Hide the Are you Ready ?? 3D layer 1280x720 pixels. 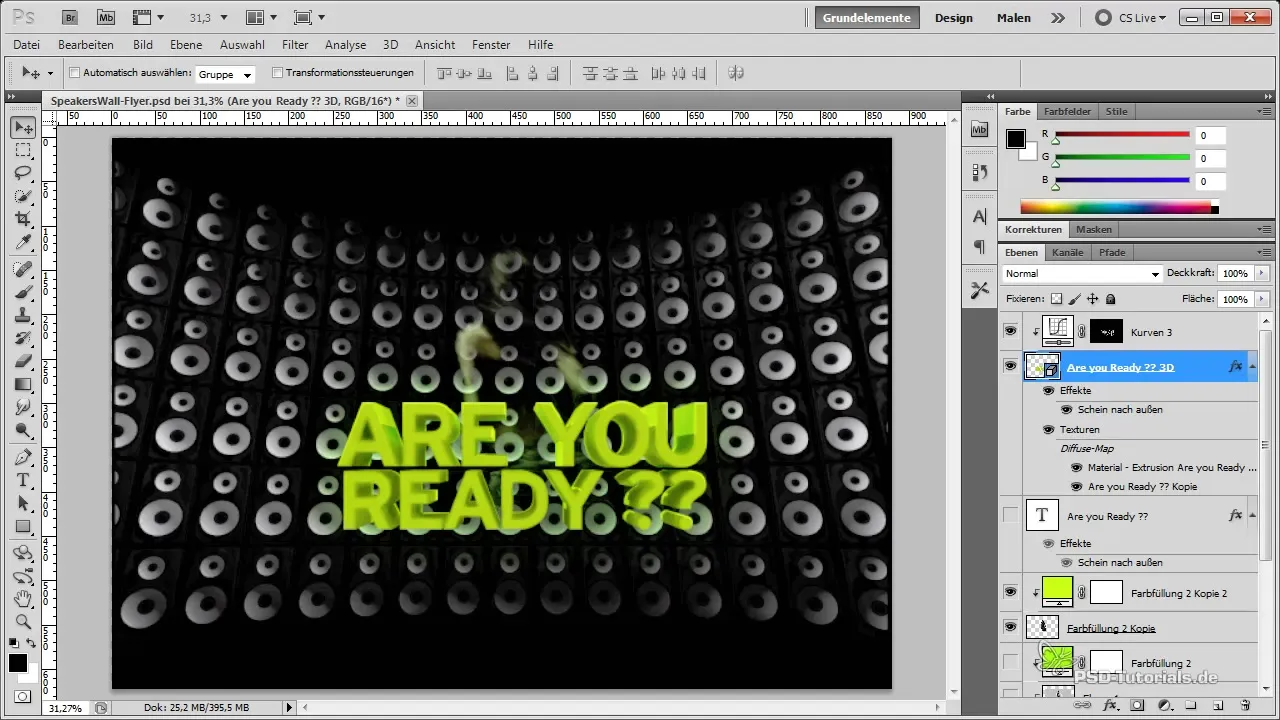point(1010,366)
